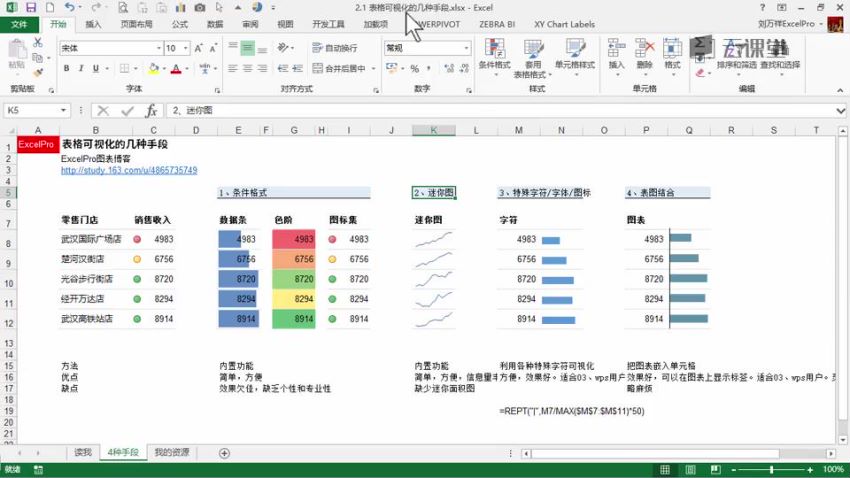Create a new blank document from the quick-access toolbar
Image resolution: width=850 pixels, height=478 pixels.
(50, 7)
